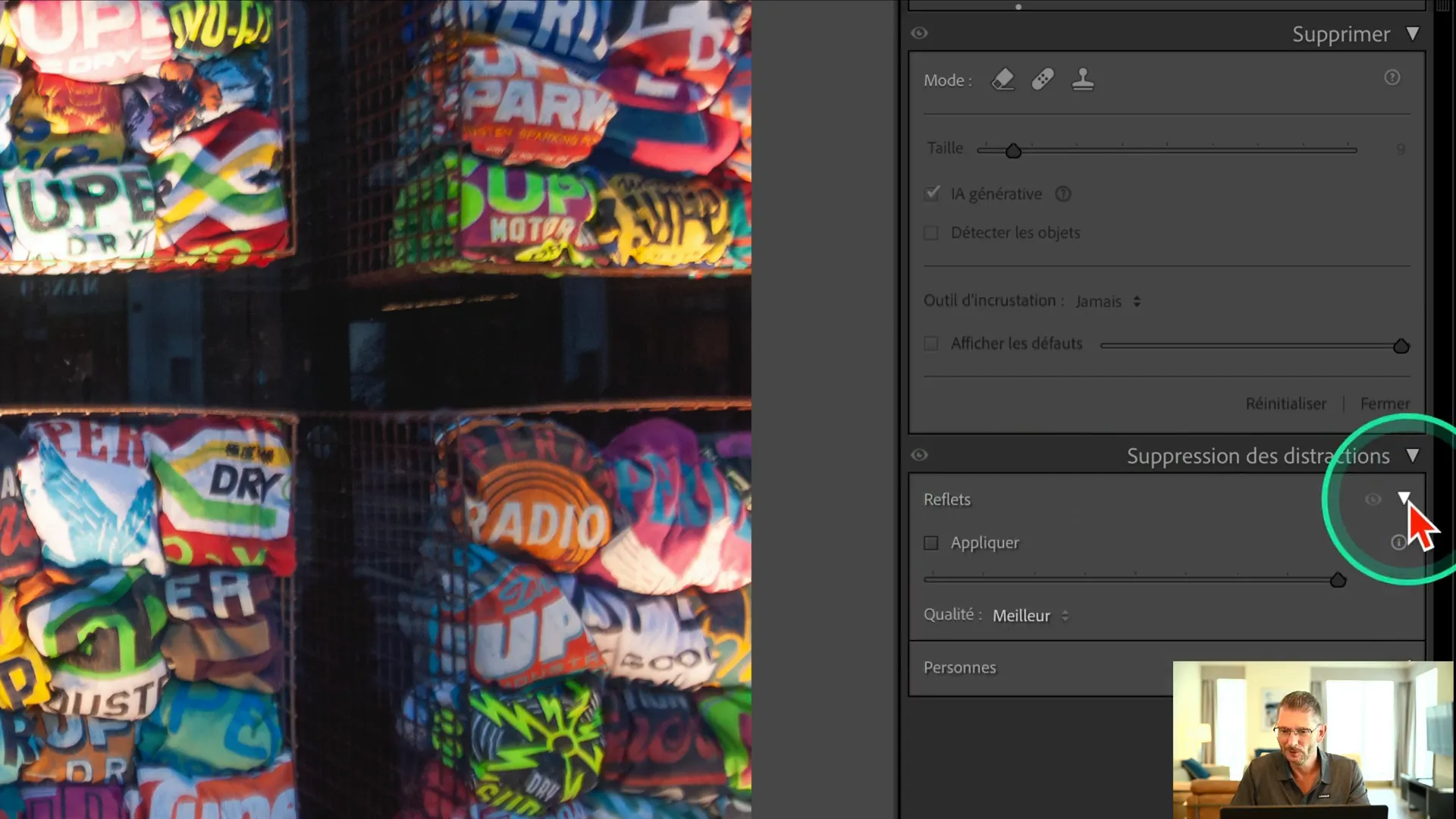Select the healing bandage mode icon

point(1043,79)
